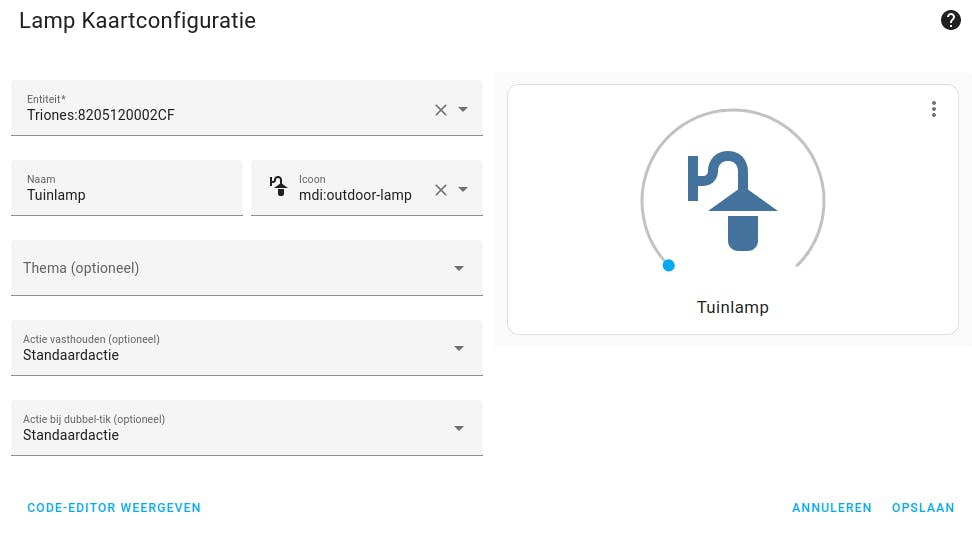Expand the Actie vasthouden dropdown
This screenshot has height=538, width=972.
tap(459, 348)
